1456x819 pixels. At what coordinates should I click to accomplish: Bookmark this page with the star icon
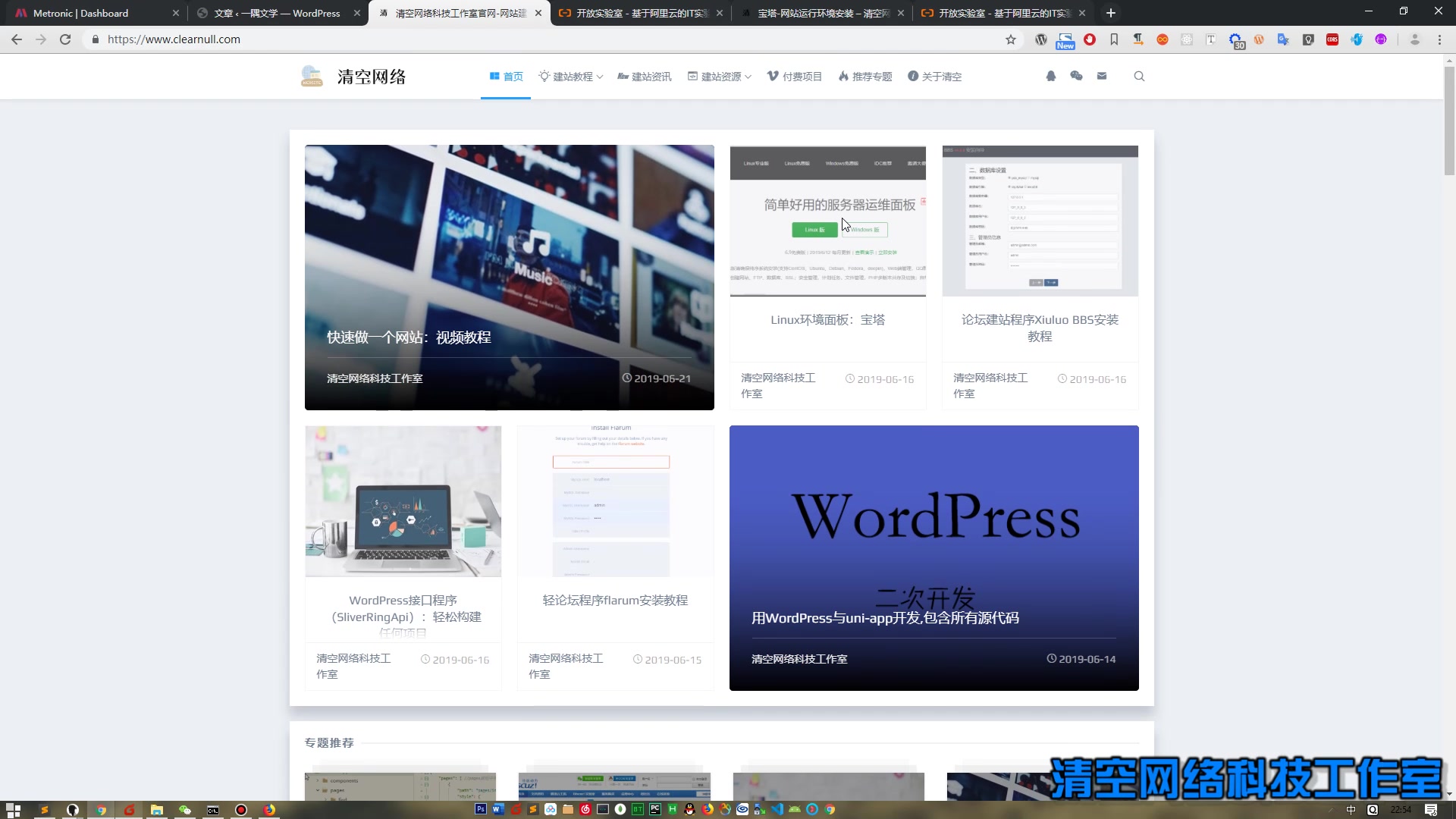1011,39
